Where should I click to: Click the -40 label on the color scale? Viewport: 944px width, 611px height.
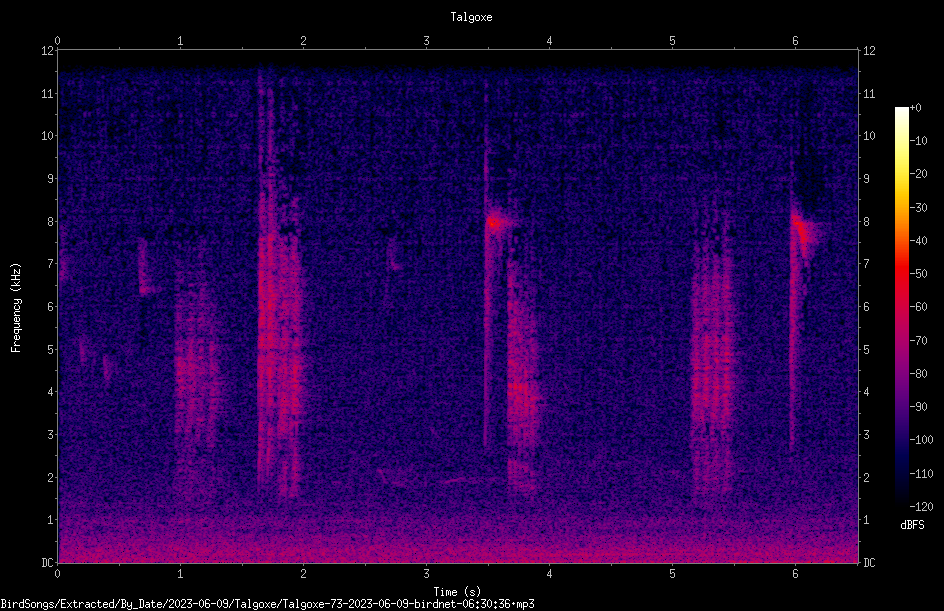(x=918, y=241)
